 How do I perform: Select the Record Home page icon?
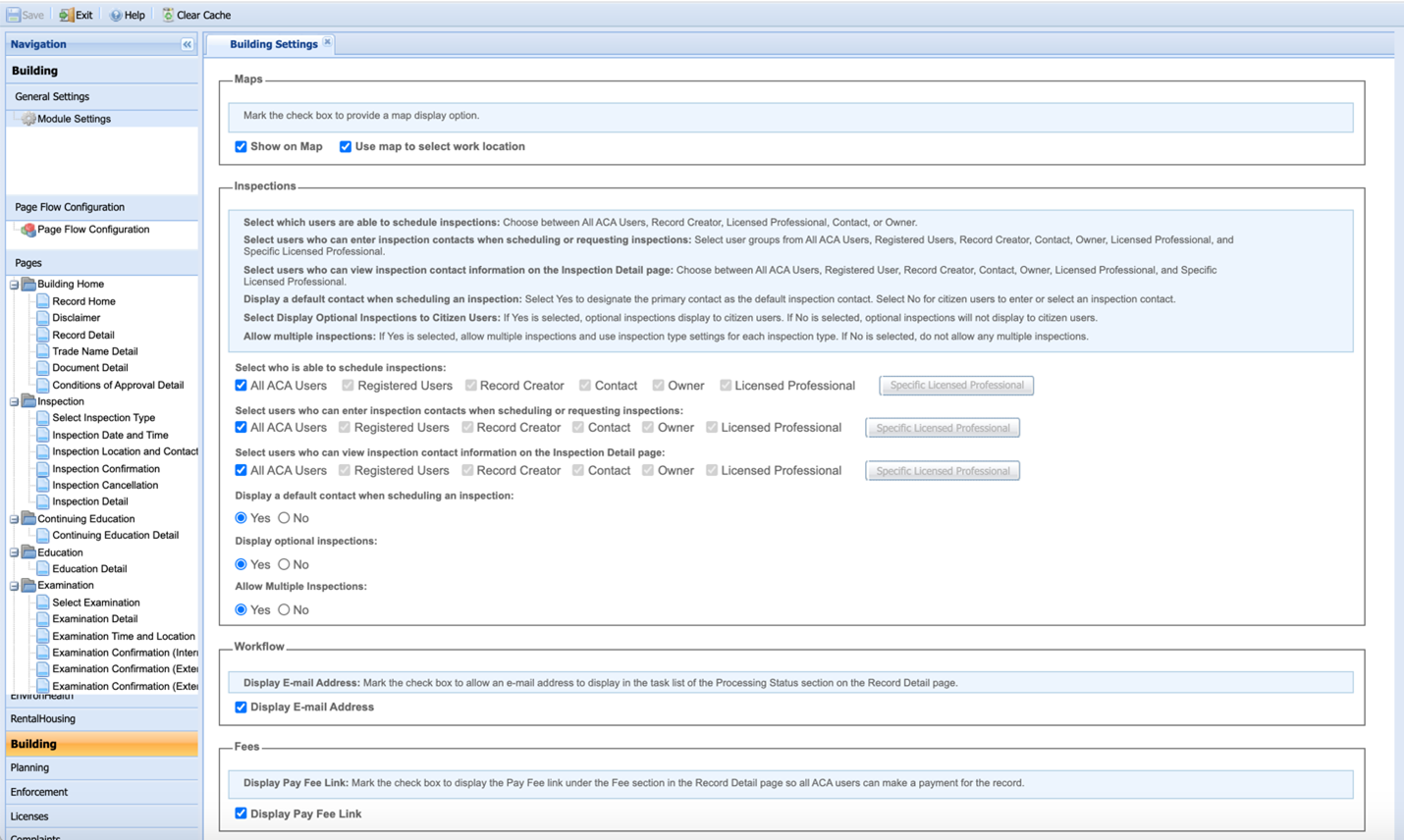click(43, 301)
